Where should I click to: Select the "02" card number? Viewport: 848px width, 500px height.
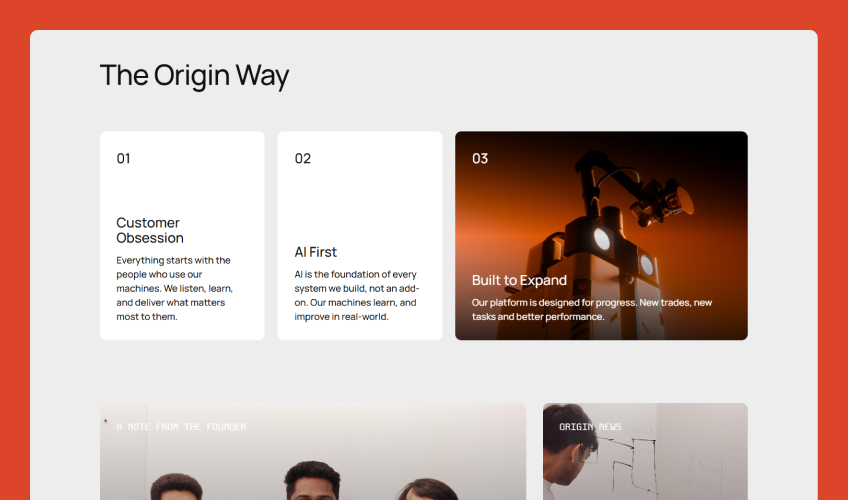[x=302, y=158]
